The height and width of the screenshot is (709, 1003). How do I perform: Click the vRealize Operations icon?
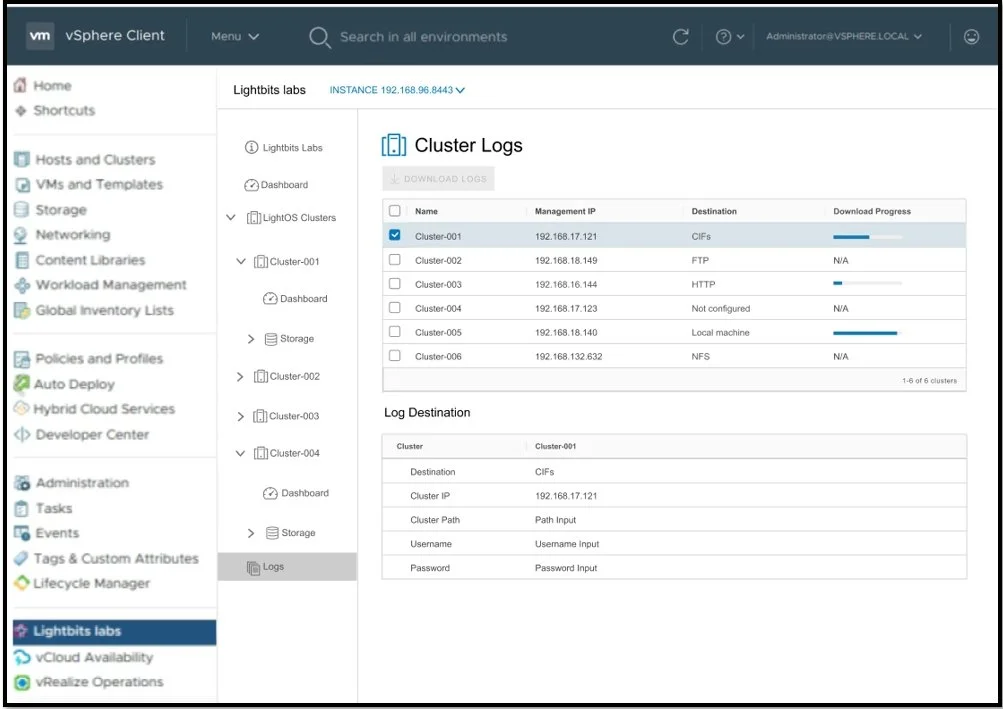tap(22, 682)
